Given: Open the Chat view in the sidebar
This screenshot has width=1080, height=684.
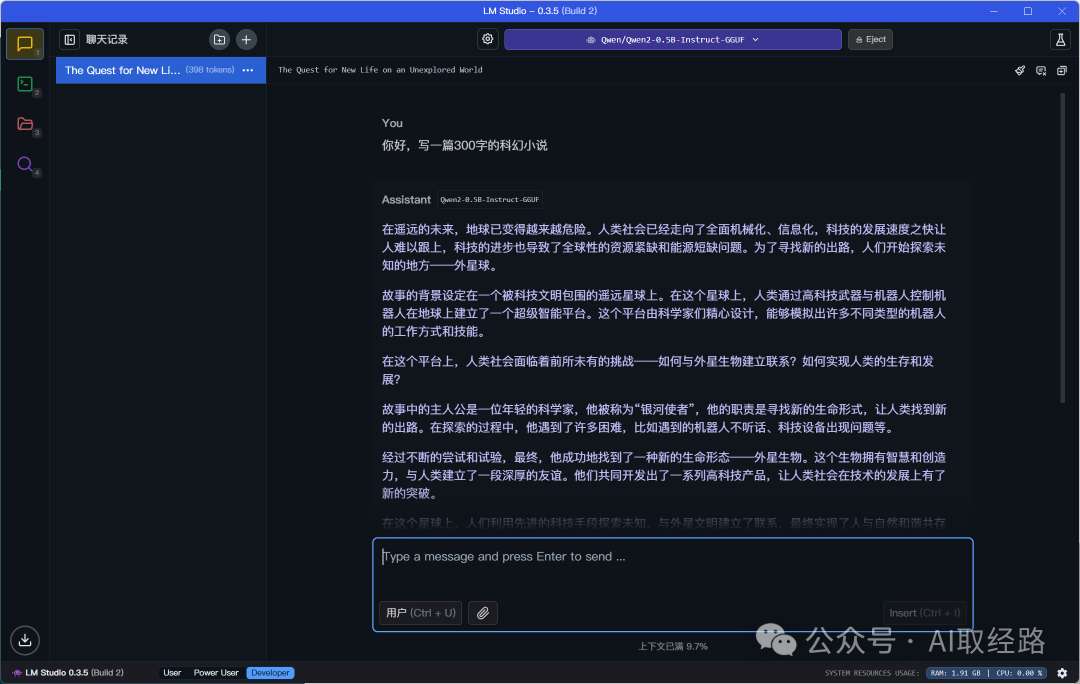Looking at the screenshot, I should click(x=25, y=44).
